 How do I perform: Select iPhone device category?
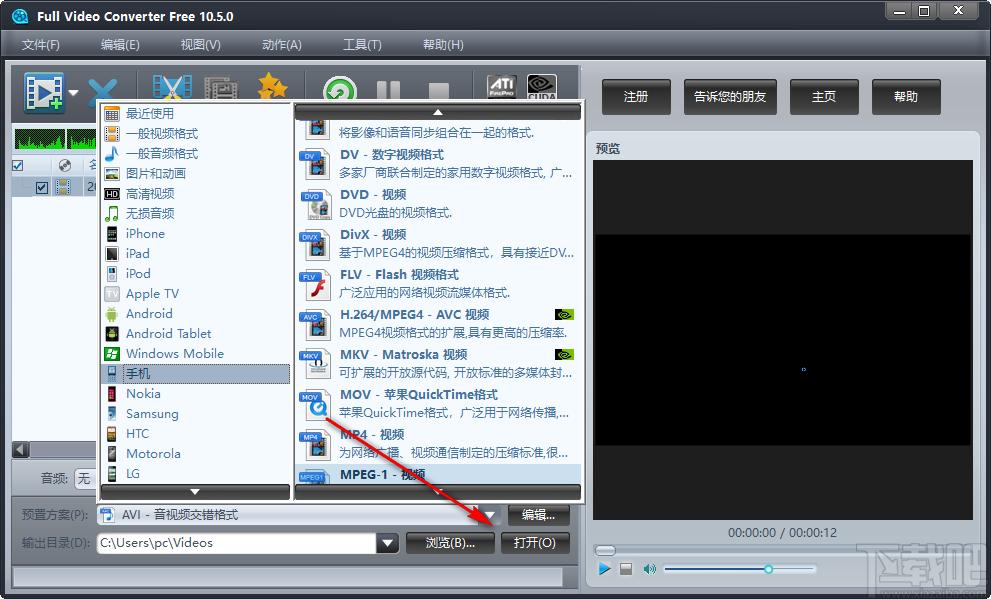click(195, 234)
